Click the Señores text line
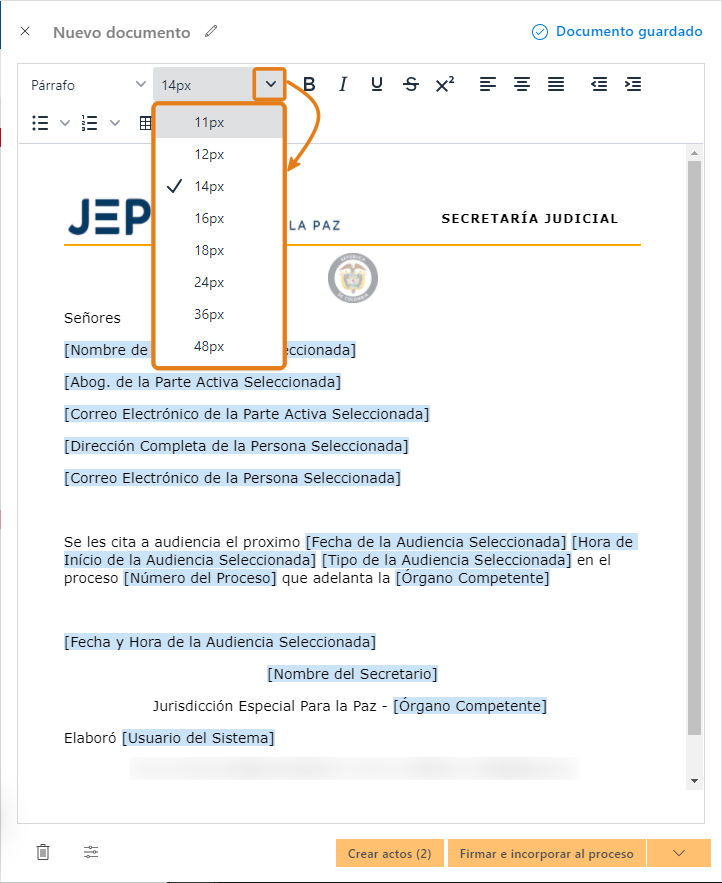The height and width of the screenshot is (883, 722). tap(92, 318)
